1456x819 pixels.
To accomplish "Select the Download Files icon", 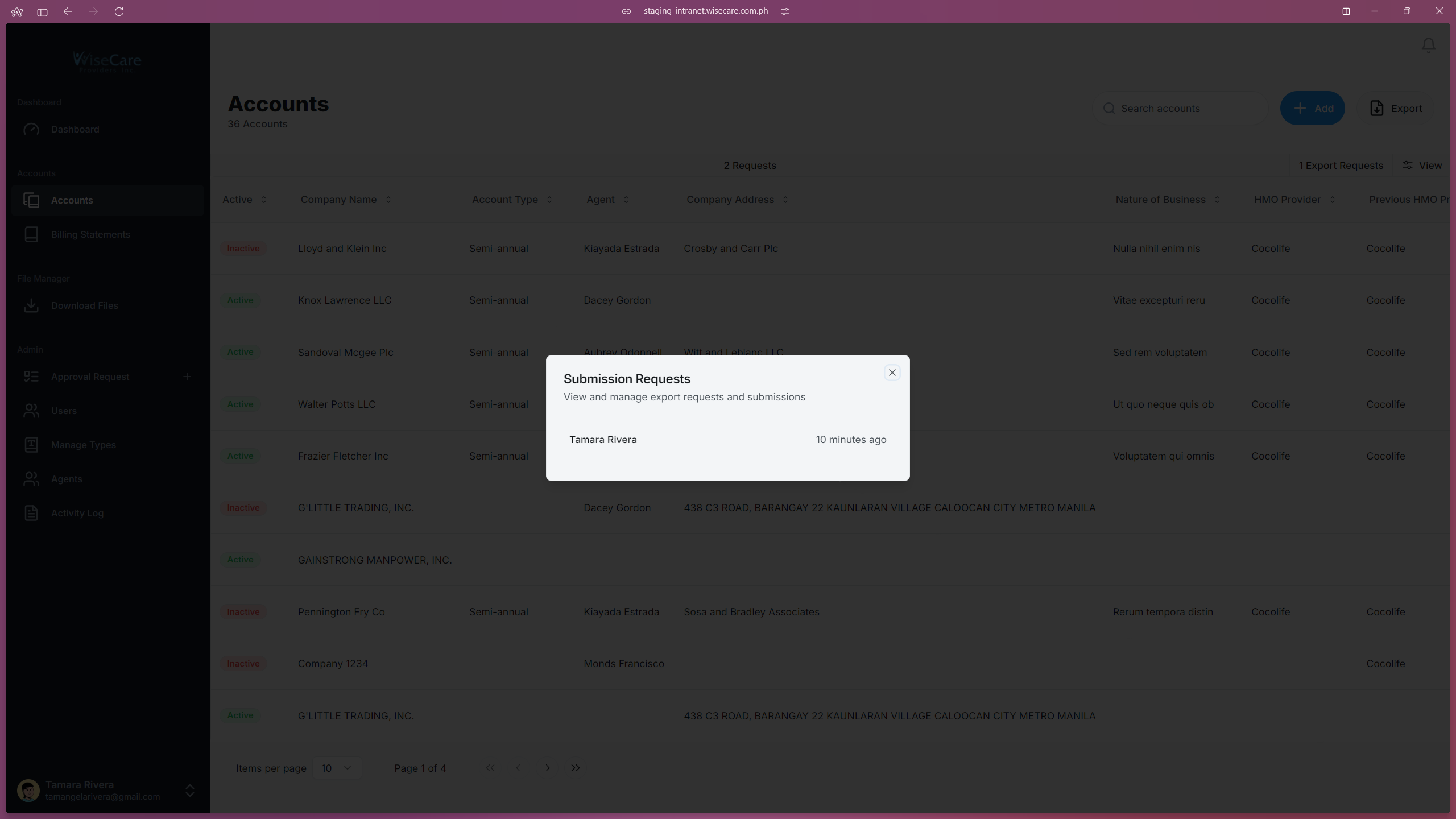I will (32, 305).
